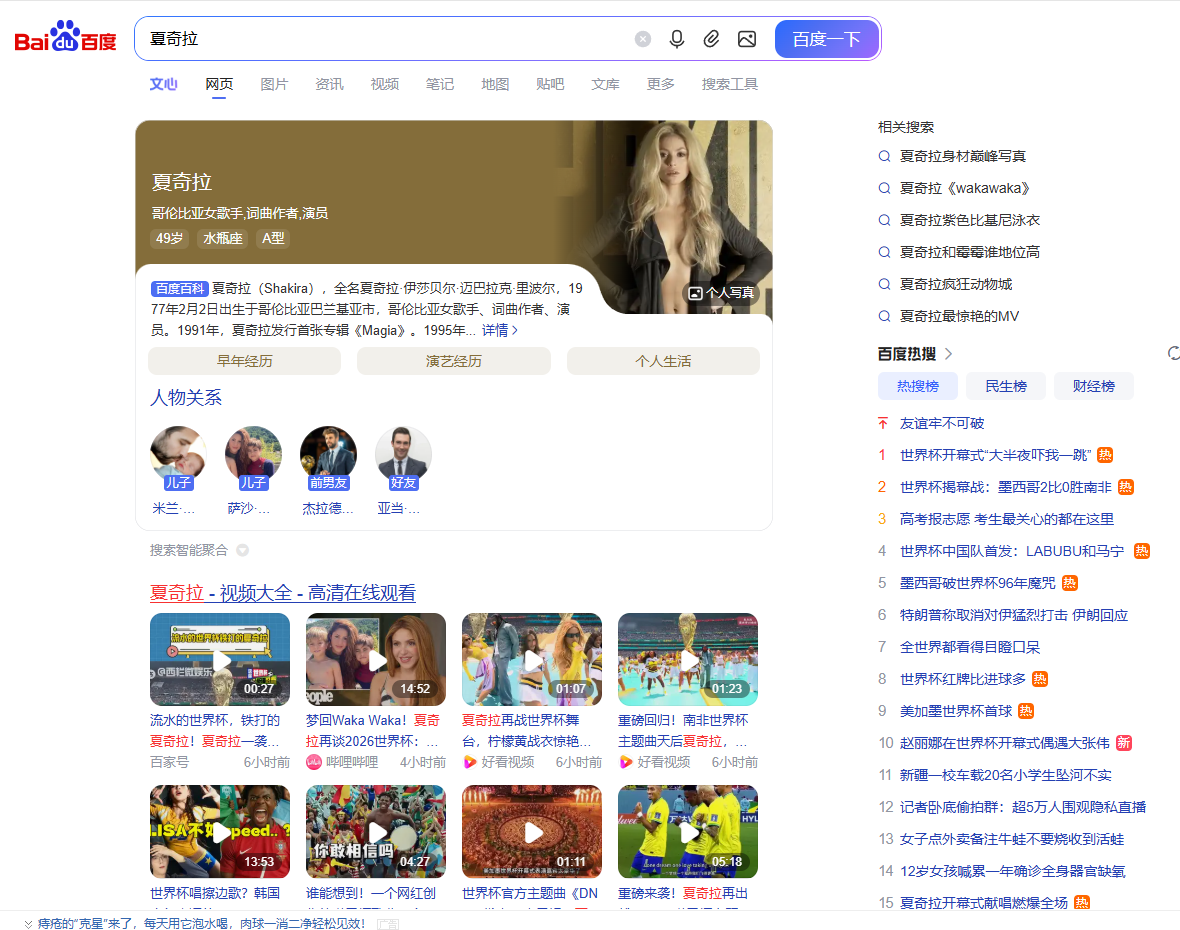This screenshot has width=1180, height=930.
Task: Open the 演艺经历 section
Action: pos(454,361)
